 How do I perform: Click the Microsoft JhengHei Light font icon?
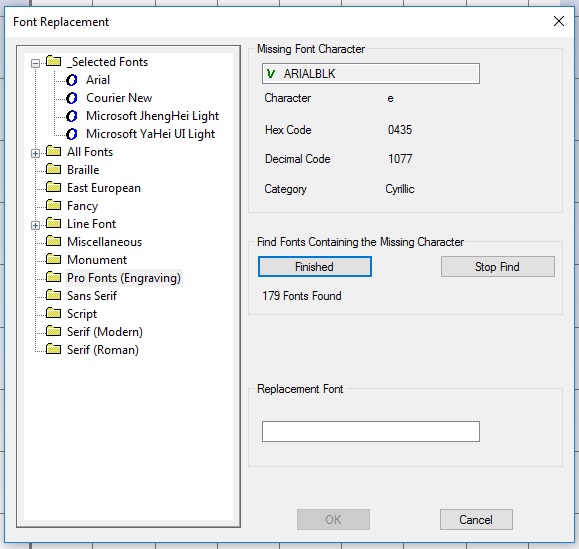(x=72, y=116)
